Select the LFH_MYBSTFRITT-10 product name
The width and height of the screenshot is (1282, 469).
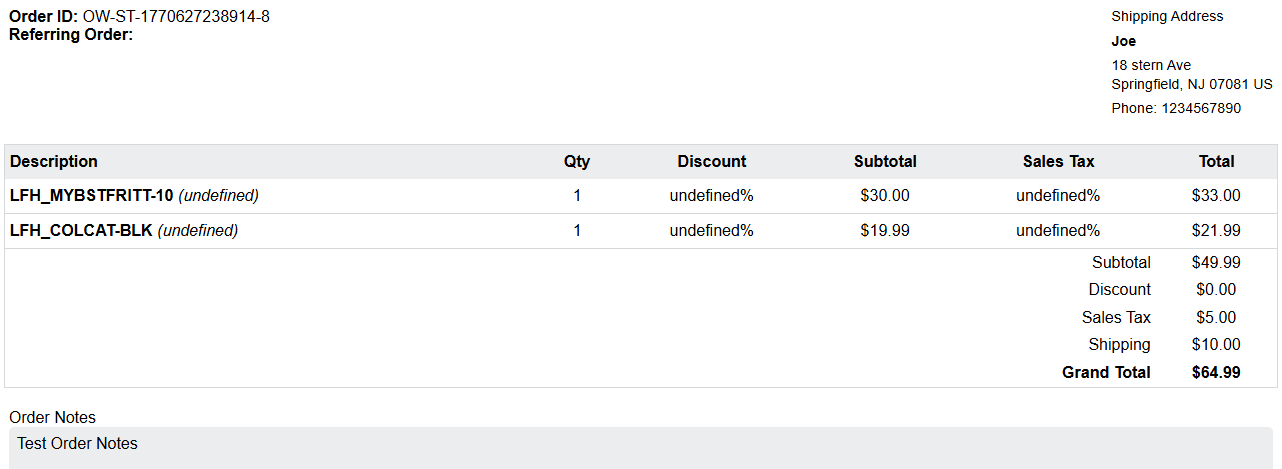(92, 196)
